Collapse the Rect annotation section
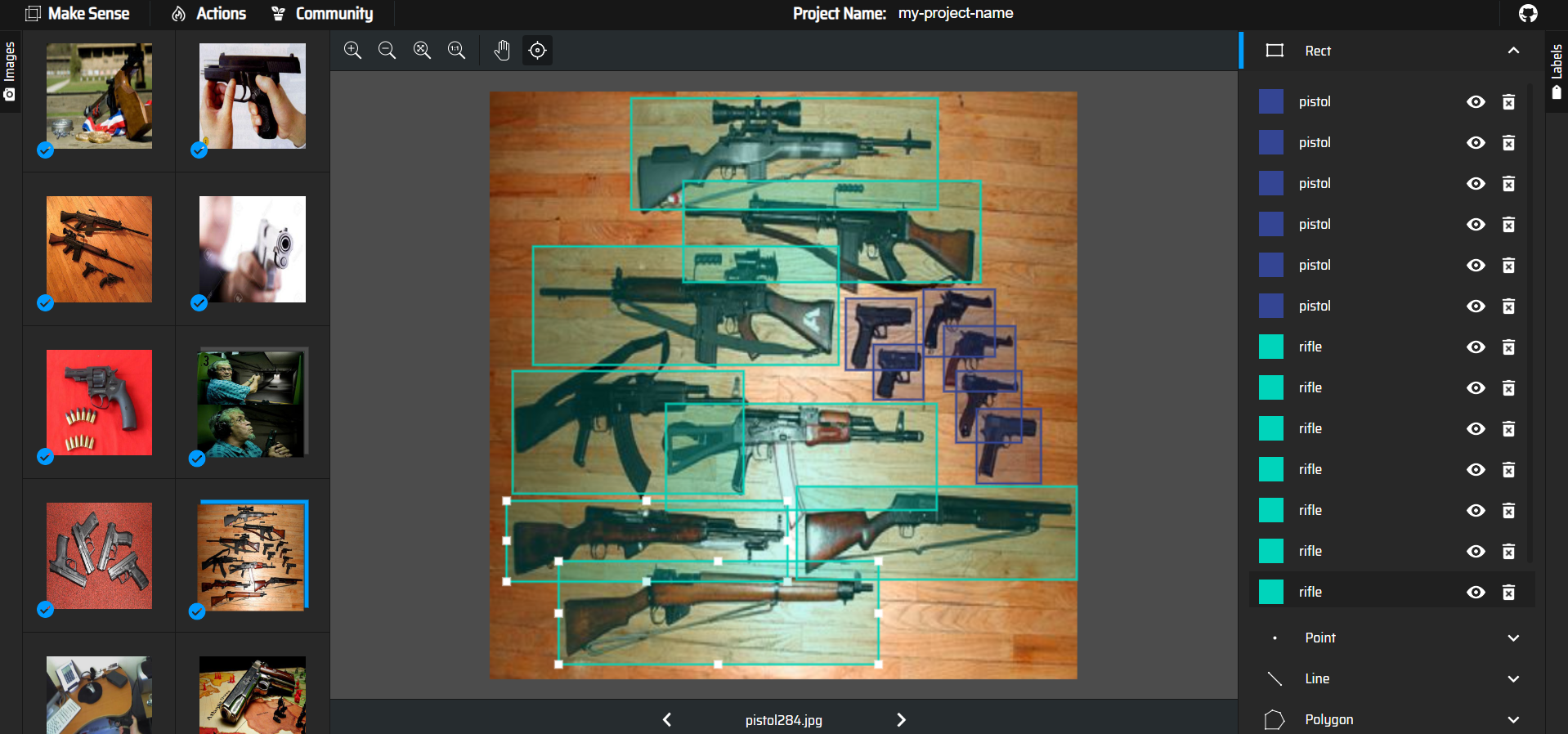The width and height of the screenshot is (1568, 734). coord(1513,51)
